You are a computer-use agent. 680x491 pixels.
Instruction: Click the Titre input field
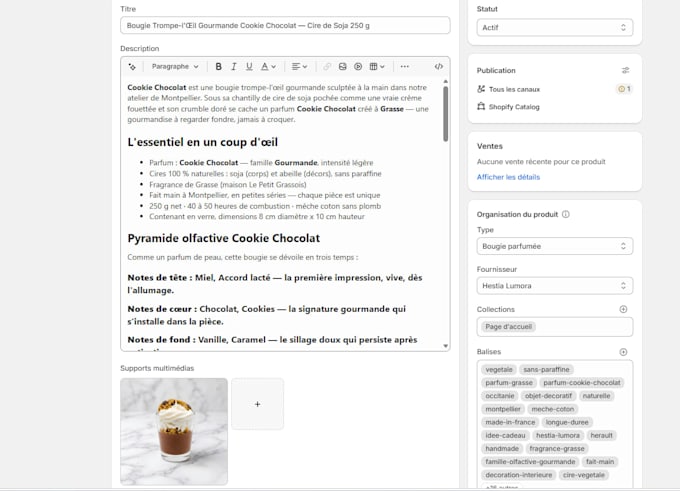pos(285,26)
